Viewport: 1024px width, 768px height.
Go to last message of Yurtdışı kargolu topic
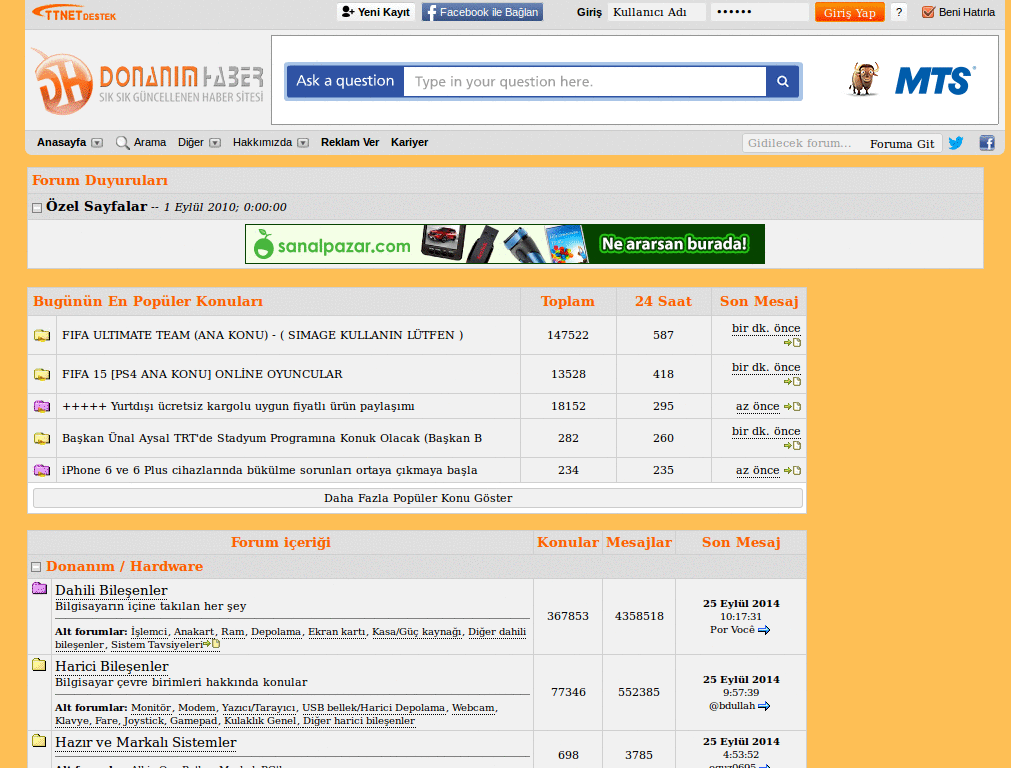pyautogui.click(x=792, y=407)
